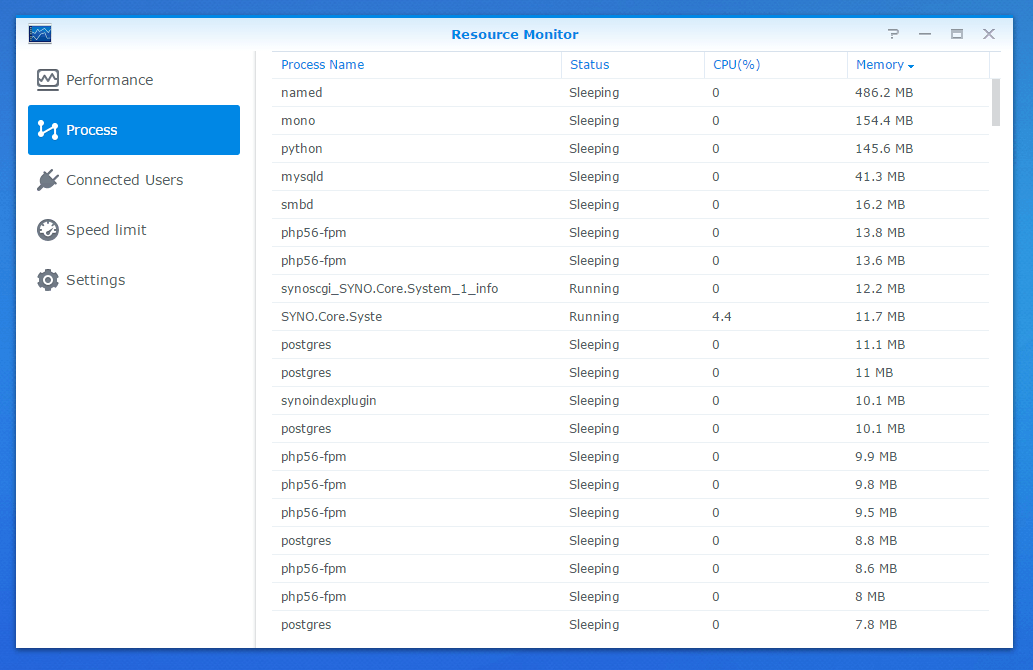Click the 12.2 MB memory value
This screenshot has height=670, width=1033.
880,289
